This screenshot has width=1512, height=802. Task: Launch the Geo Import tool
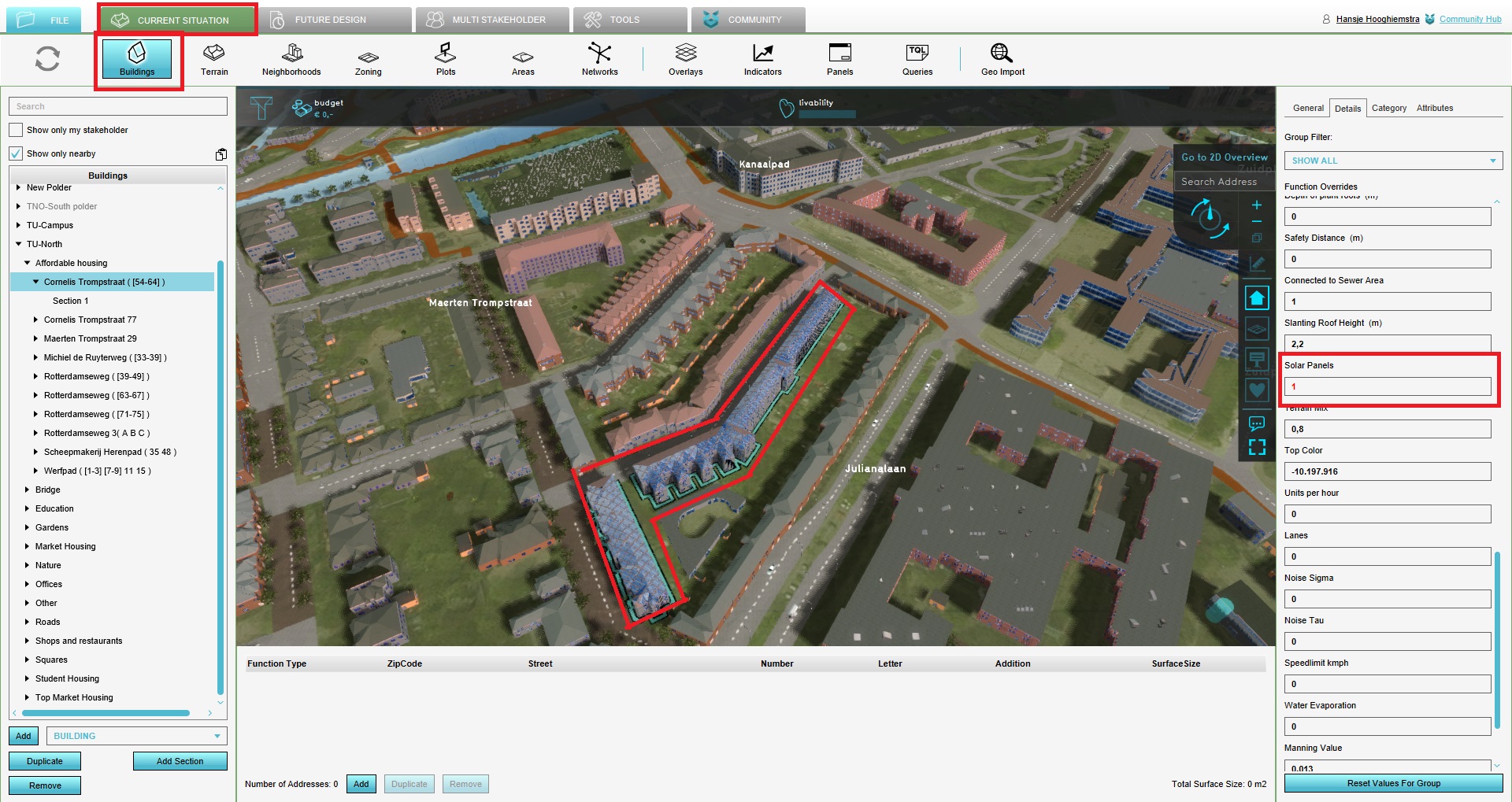click(x=1002, y=59)
